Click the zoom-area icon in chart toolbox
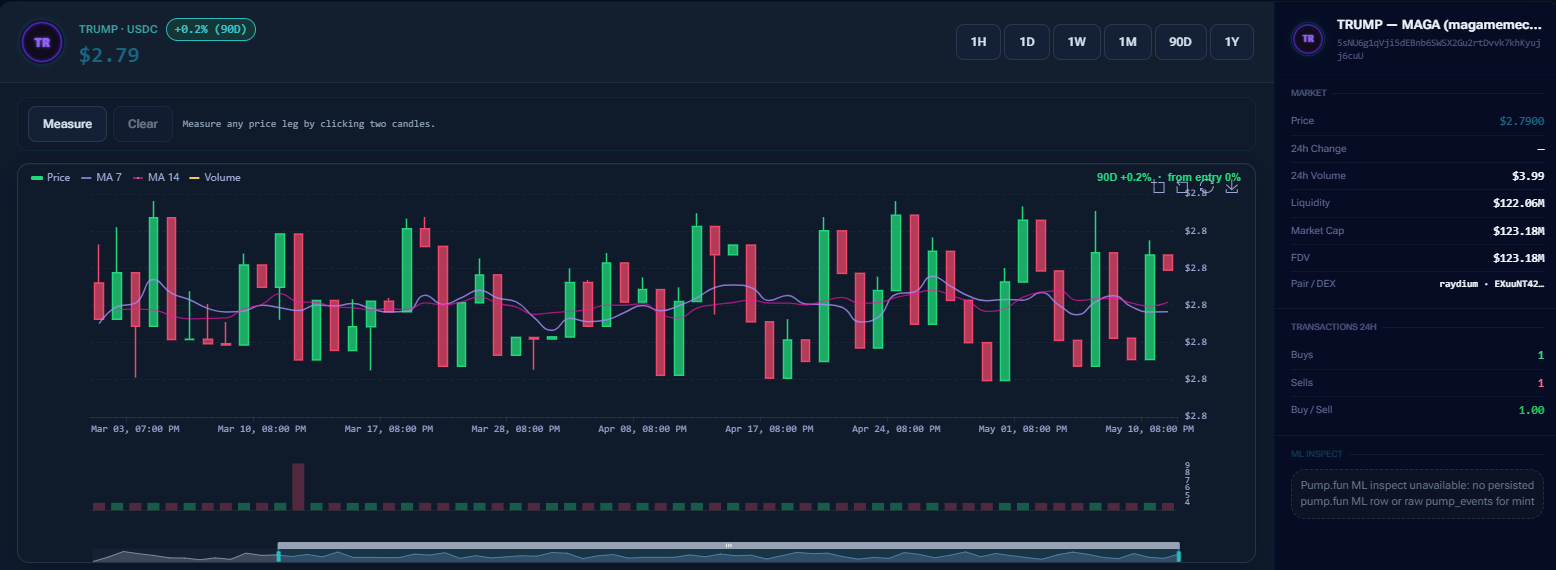The image size is (1556, 570). click(1159, 187)
